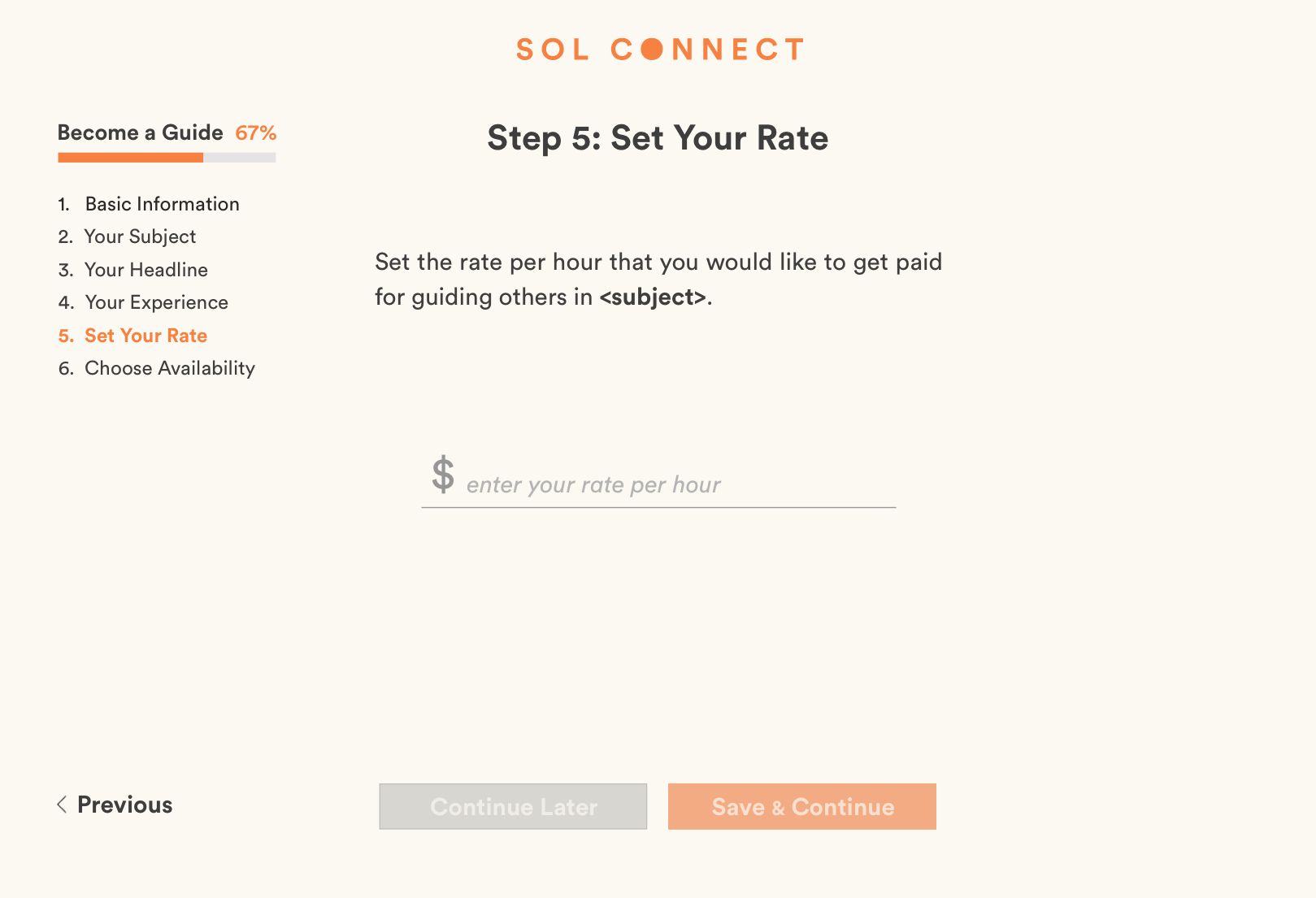The image size is (1316, 898).
Task: Click the Save & Continue button
Action: point(801,806)
